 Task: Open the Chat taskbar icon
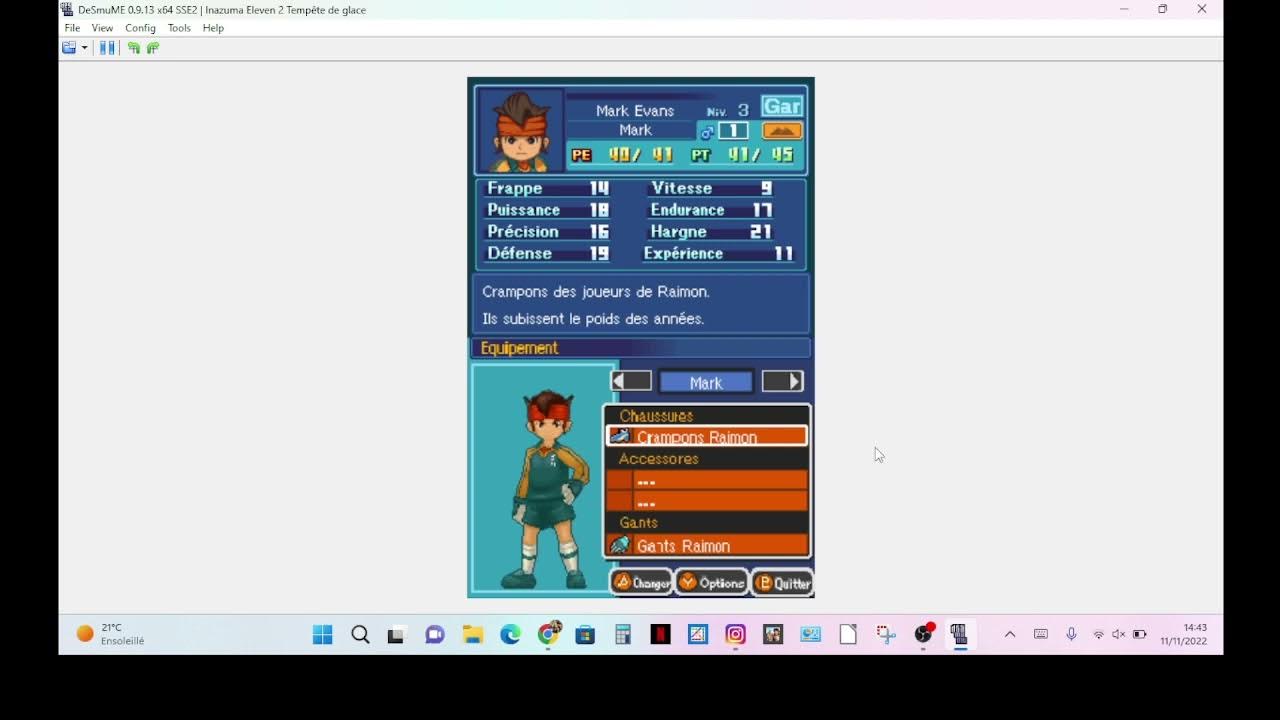435,634
